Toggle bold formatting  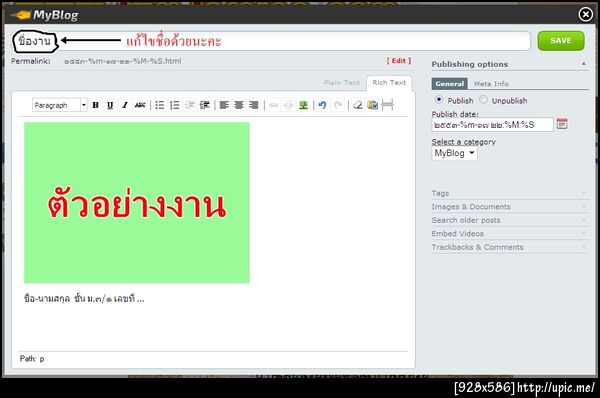[x=95, y=105]
